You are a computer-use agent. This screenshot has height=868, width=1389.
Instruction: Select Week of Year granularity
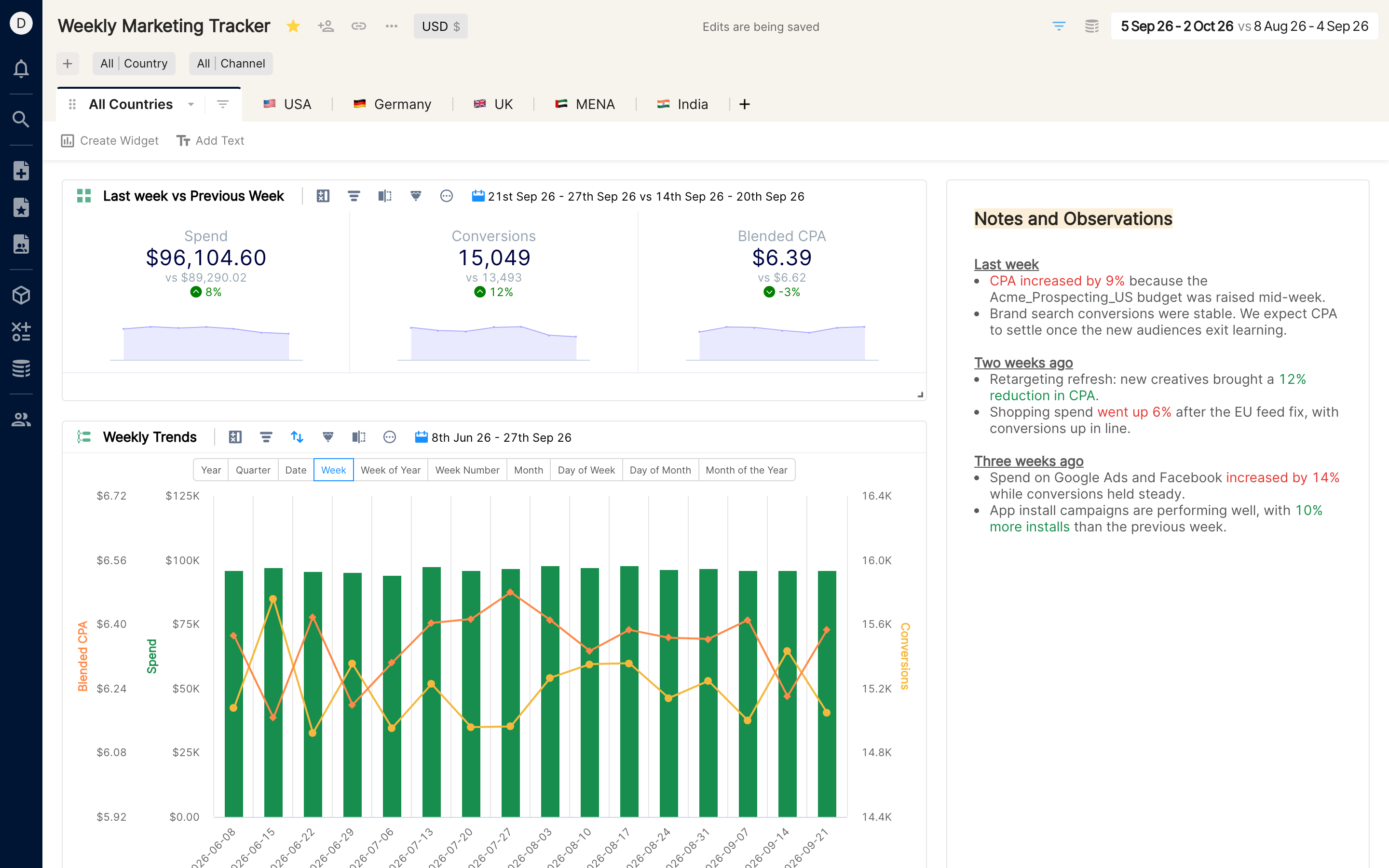tap(390, 470)
